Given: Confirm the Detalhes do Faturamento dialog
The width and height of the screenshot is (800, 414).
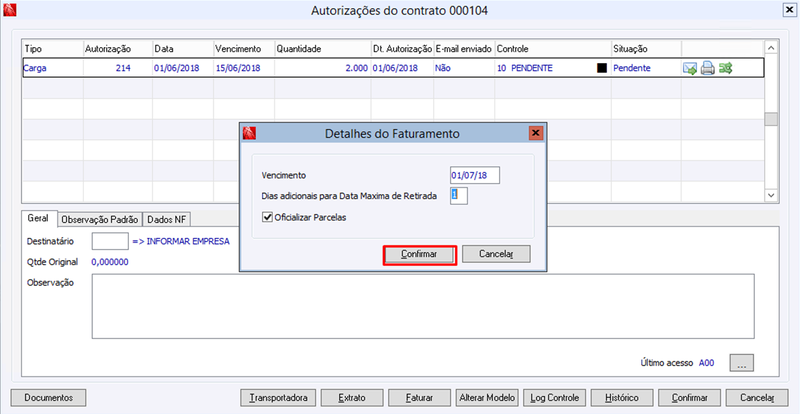Looking at the screenshot, I should (x=419, y=254).
